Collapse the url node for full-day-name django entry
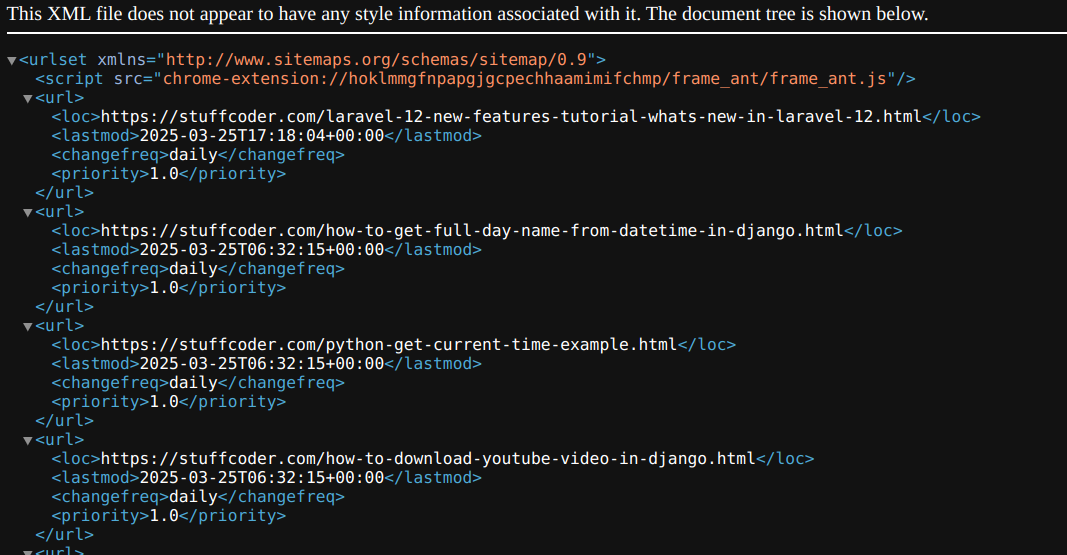 click(28, 213)
